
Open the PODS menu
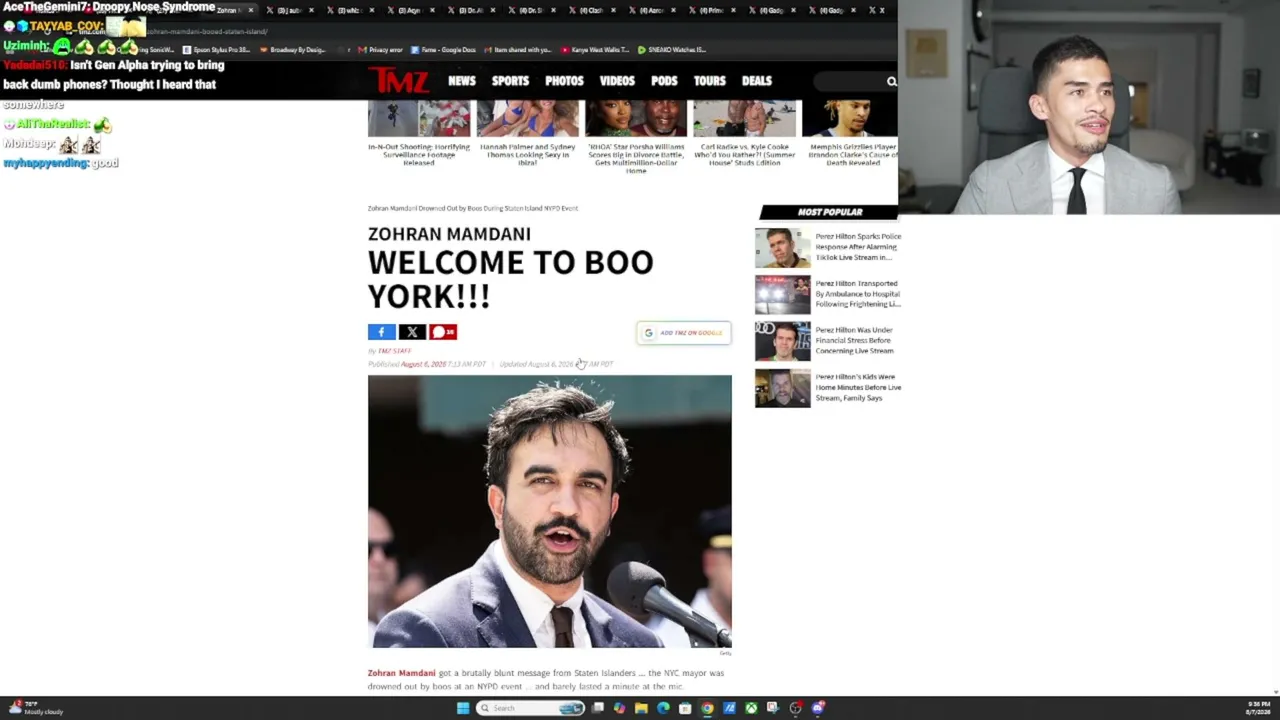click(x=664, y=81)
